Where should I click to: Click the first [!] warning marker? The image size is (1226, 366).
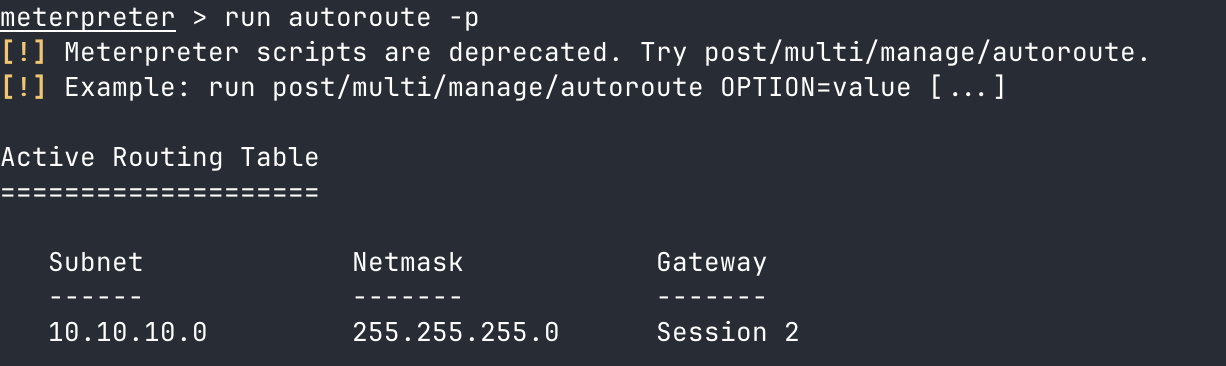(24, 53)
